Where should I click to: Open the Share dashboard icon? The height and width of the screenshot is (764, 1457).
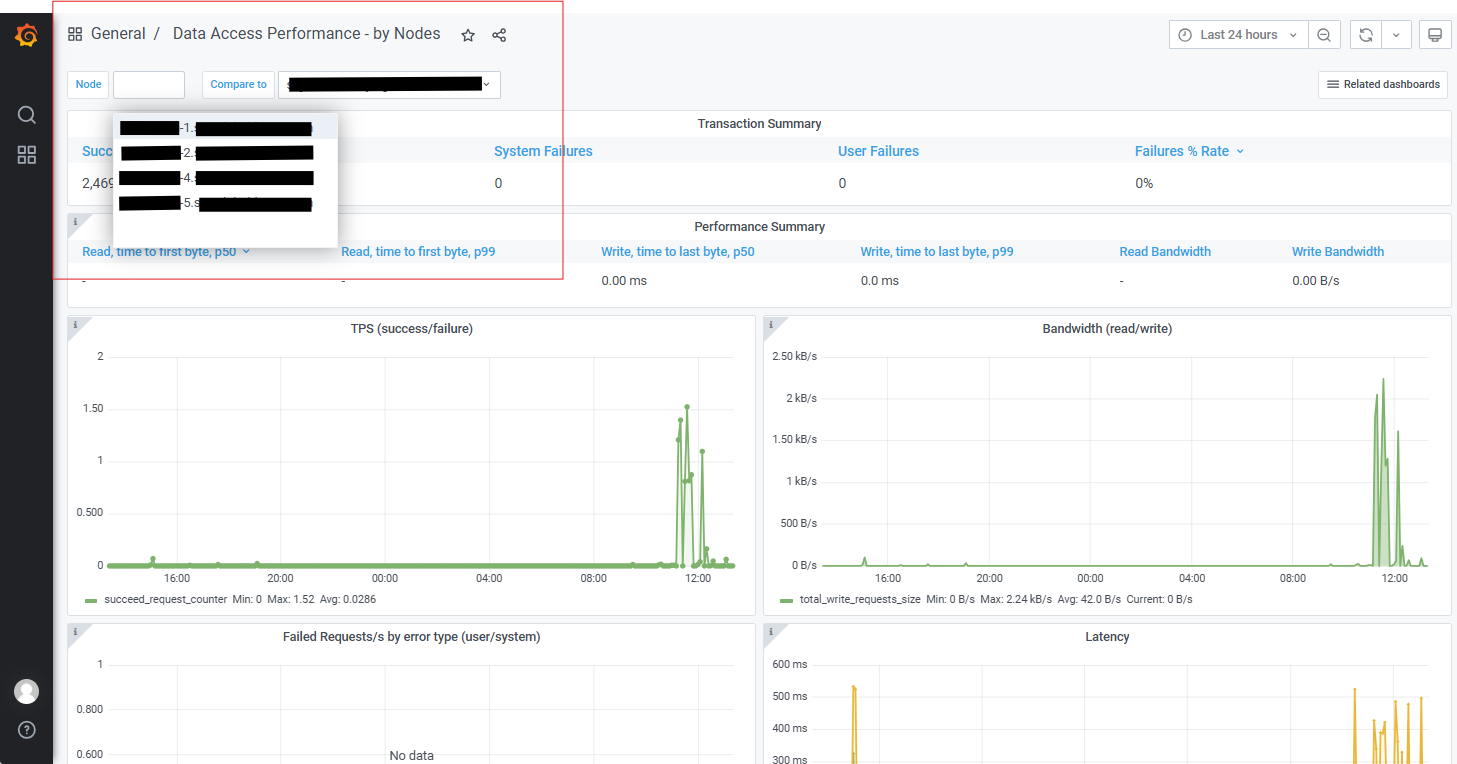[498, 34]
